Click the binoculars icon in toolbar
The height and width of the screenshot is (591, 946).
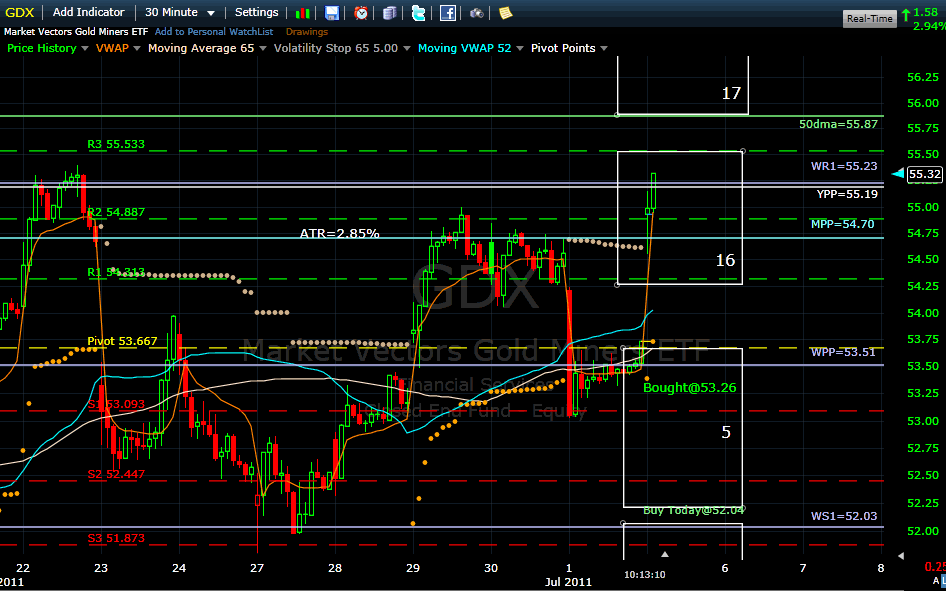477,13
